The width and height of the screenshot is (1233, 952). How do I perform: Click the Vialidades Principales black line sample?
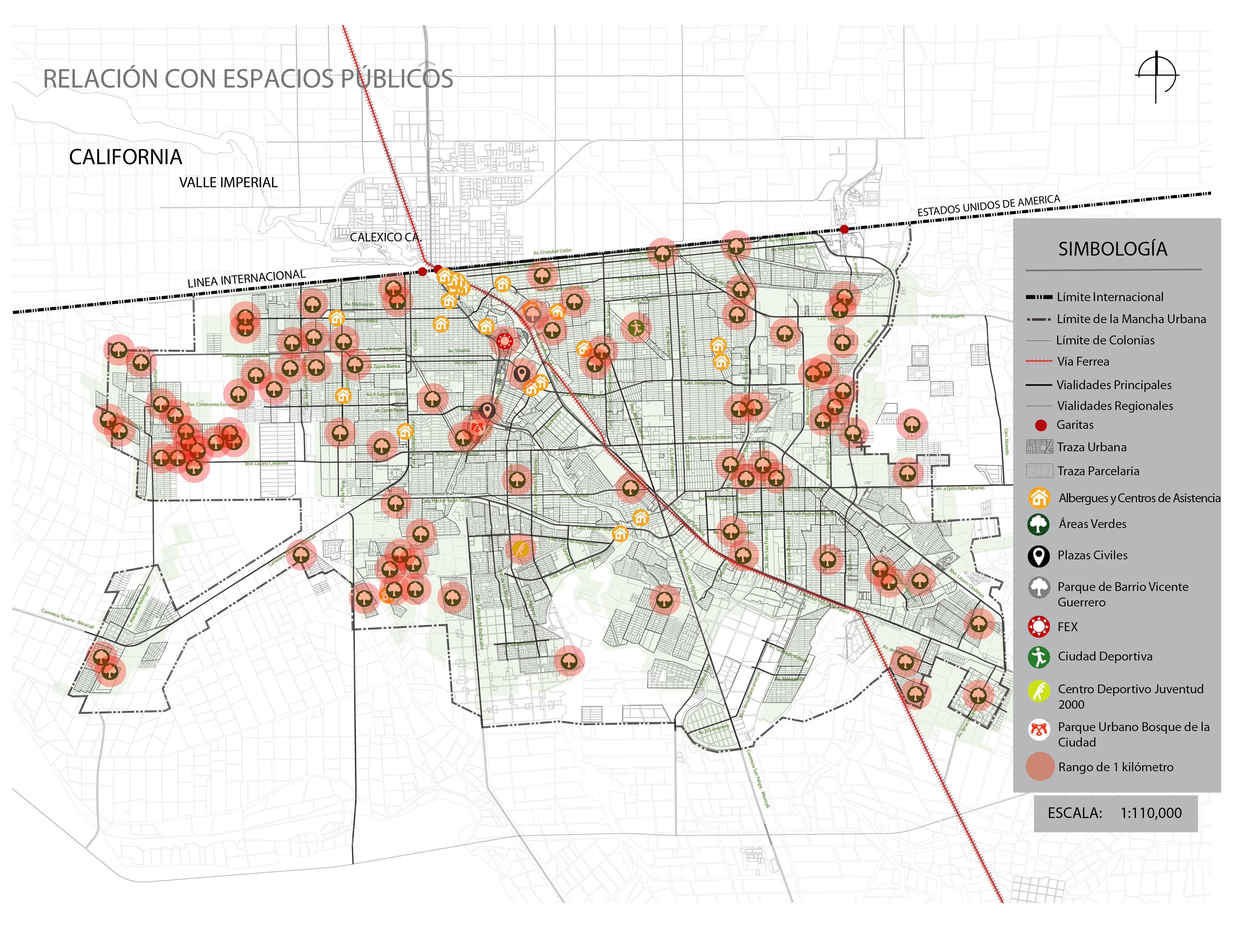1039,385
